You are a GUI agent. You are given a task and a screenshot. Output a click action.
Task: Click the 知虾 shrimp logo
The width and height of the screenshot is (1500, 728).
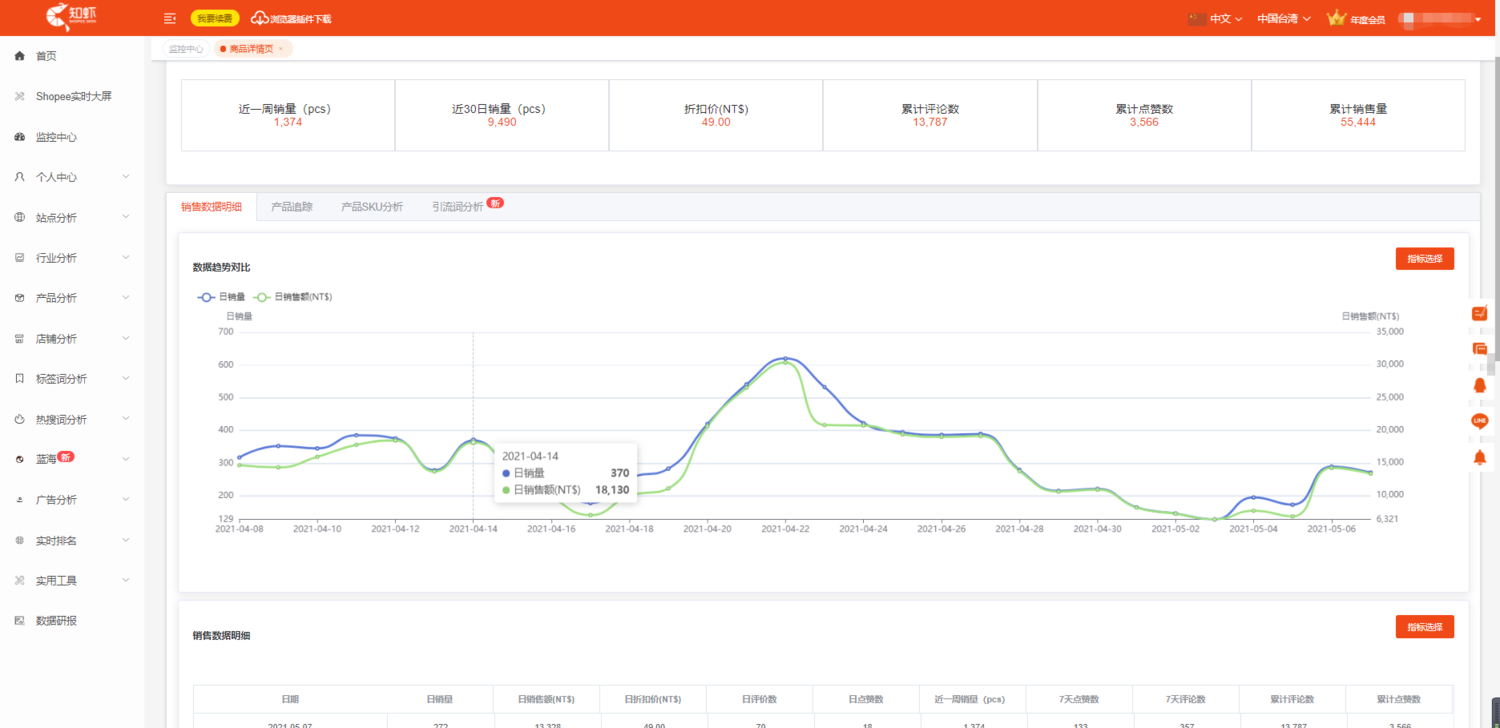pos(72,17)
